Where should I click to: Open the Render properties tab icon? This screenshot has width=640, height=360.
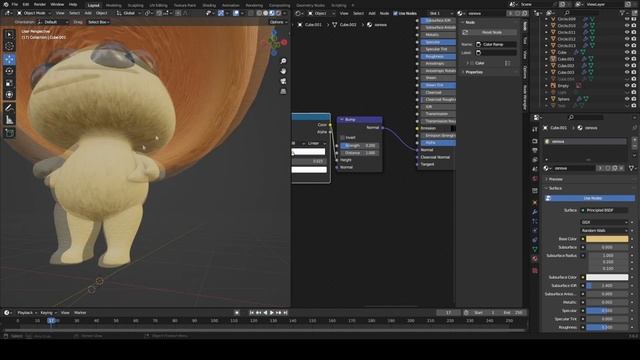coord(535,141)
